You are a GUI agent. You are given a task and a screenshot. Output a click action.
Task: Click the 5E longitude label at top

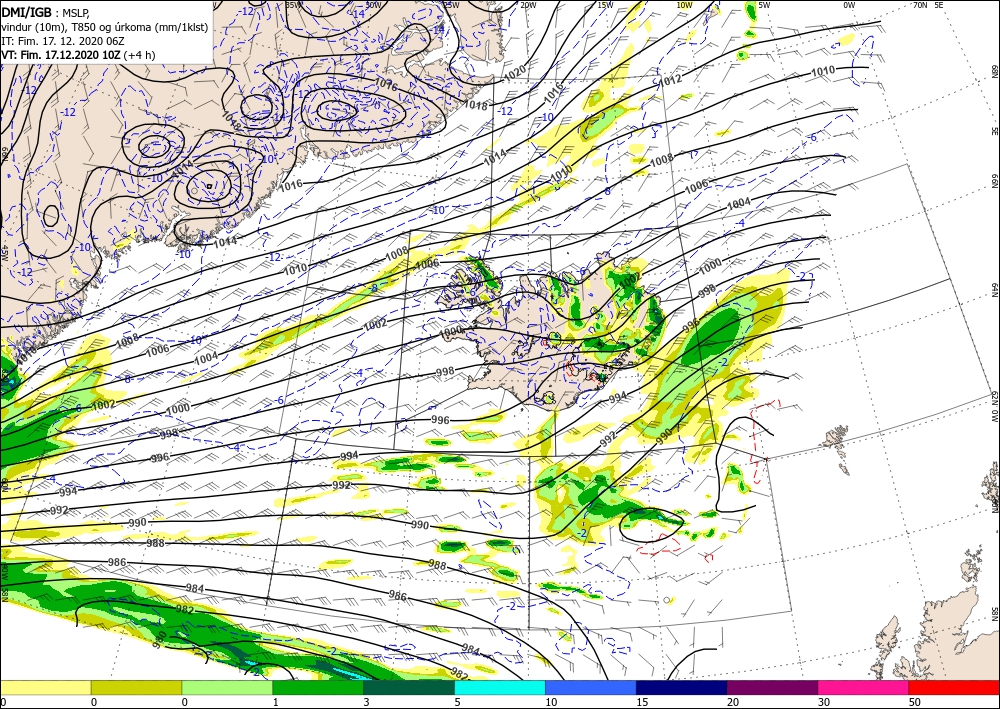point(939,5)
